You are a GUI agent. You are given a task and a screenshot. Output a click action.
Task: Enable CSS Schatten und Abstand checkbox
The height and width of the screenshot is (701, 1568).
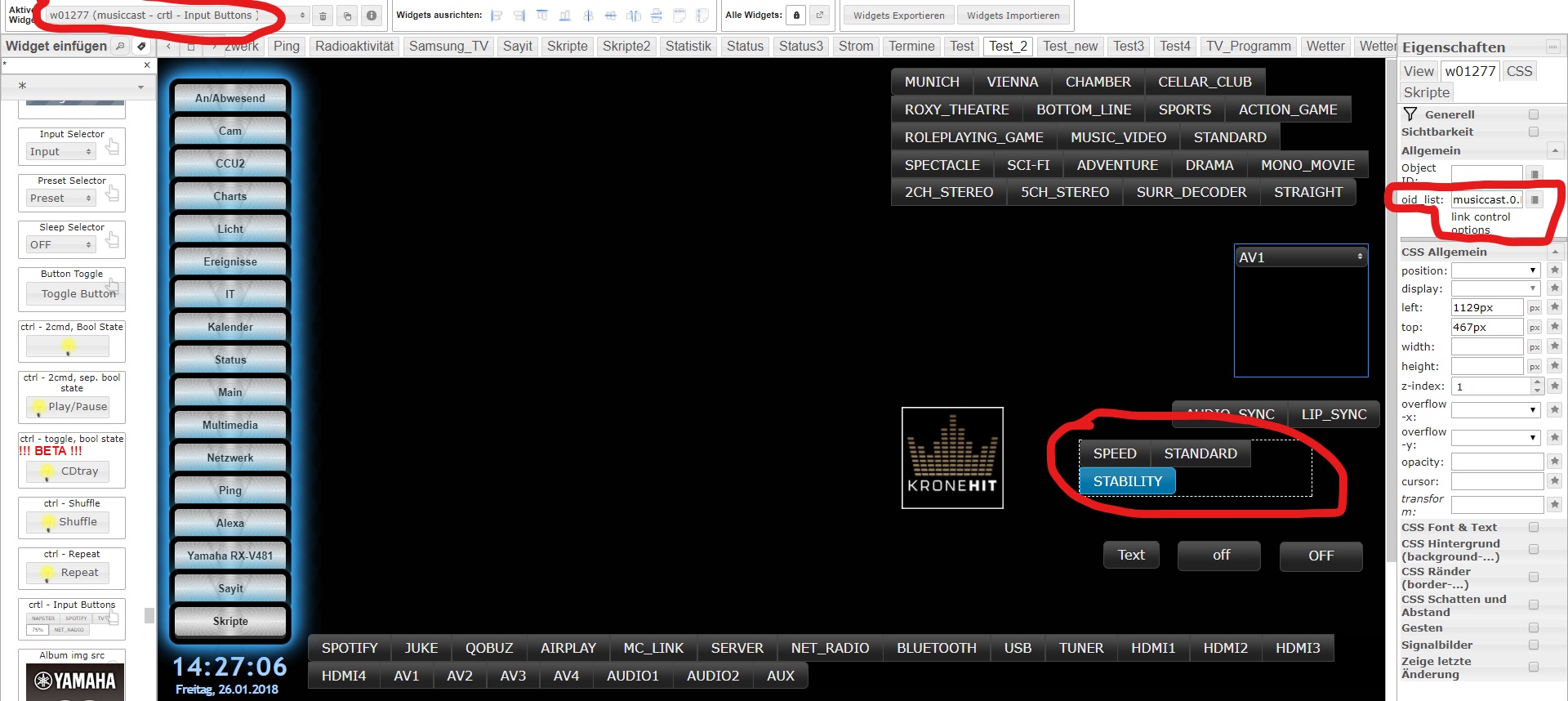(1534, 605)
